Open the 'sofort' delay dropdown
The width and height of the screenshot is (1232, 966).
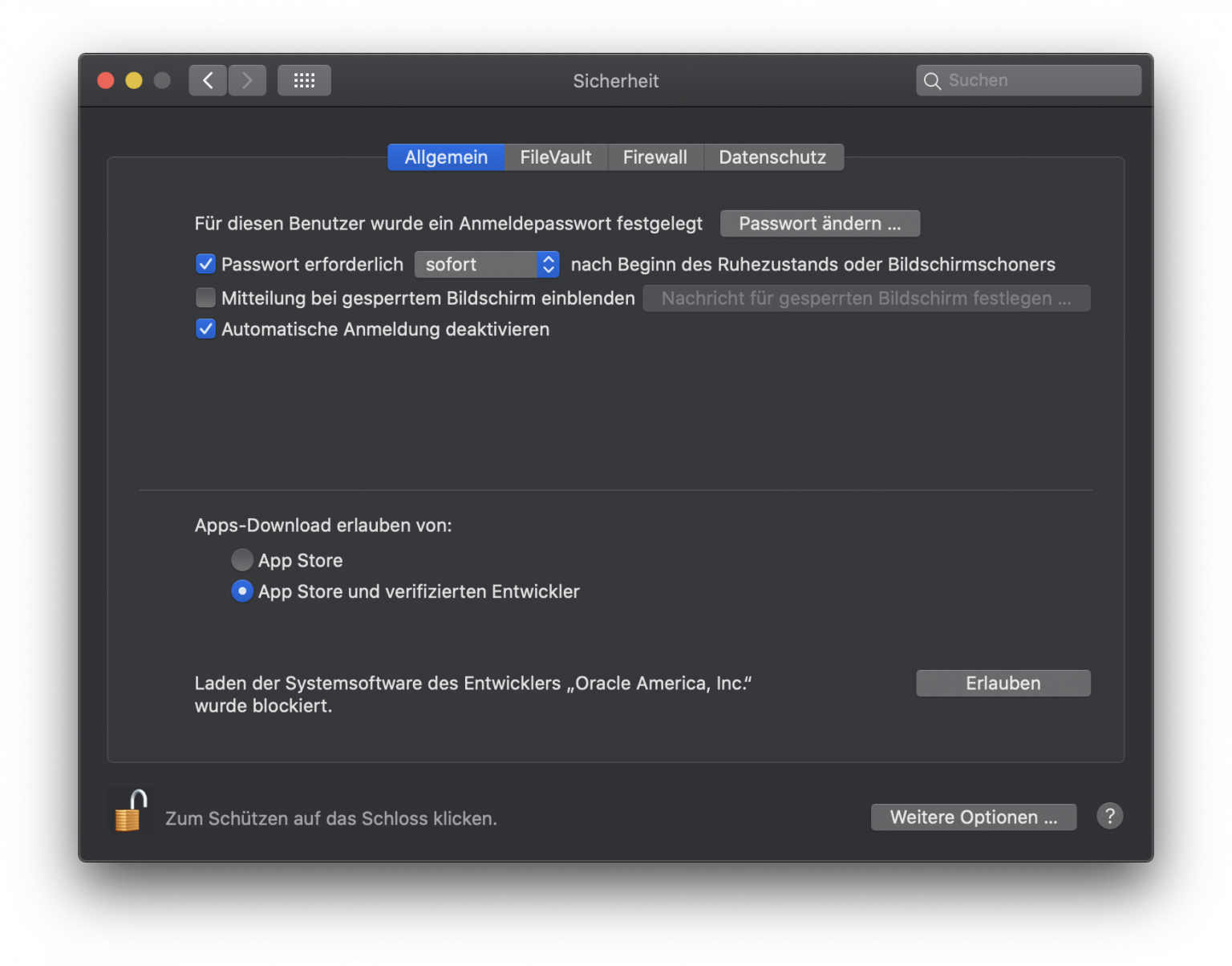pyautogui.click(x=487, y=264)
